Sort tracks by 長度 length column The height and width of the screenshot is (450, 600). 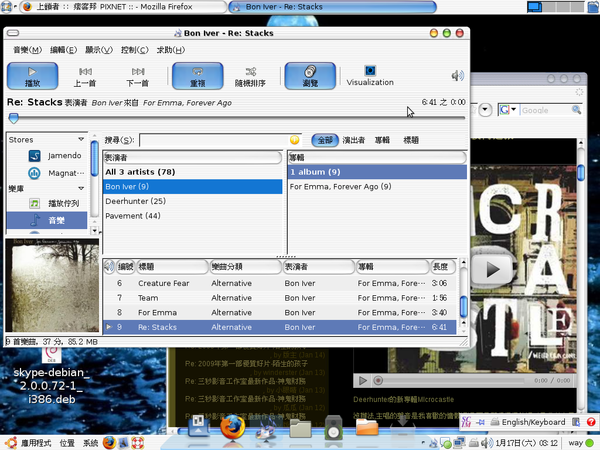[443, 266]
